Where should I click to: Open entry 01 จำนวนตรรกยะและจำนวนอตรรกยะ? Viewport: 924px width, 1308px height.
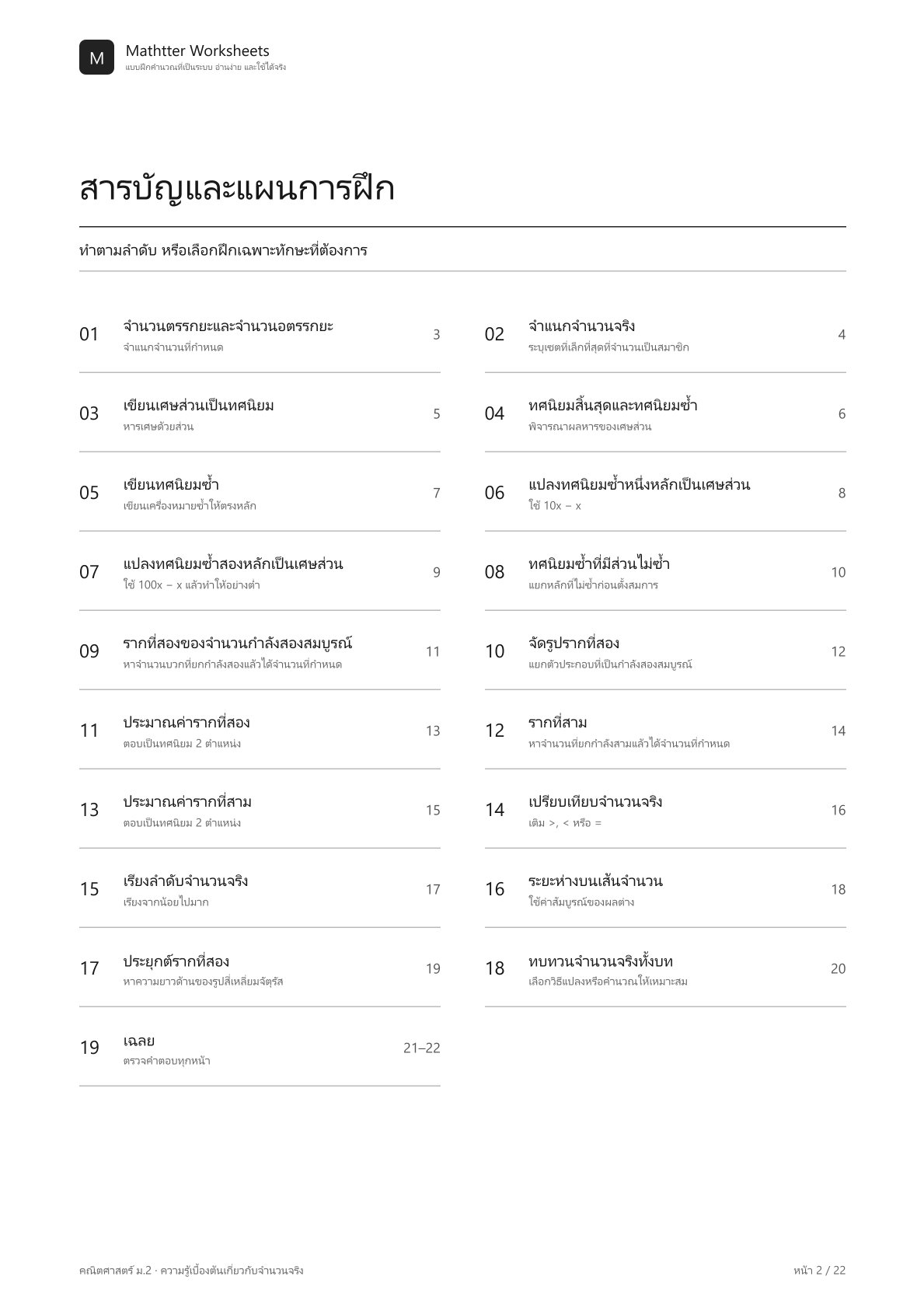pos(260,334)
